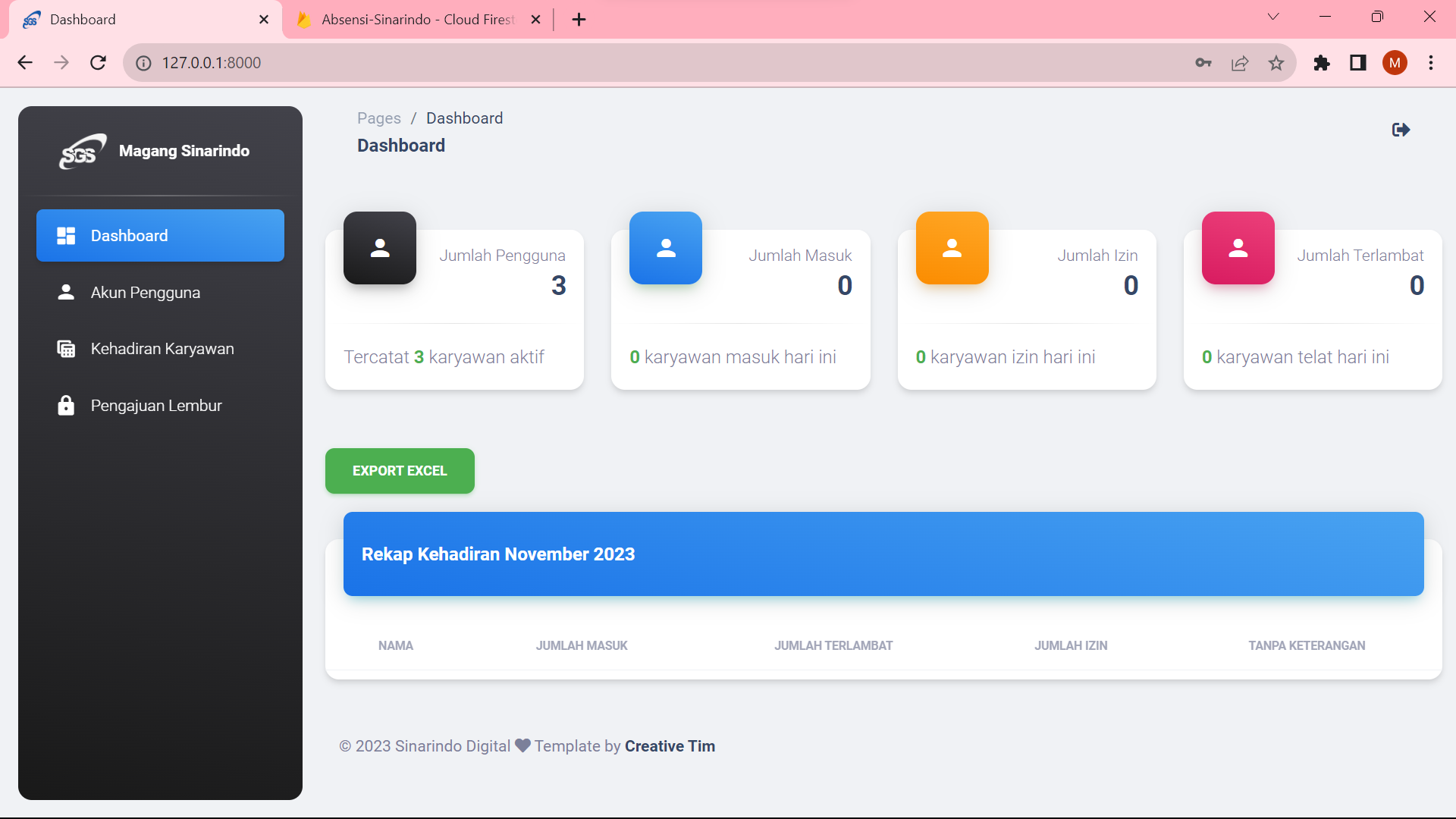This screenshot has height=819, width=1456.
Task: Bookmark this page with the star icon
Action: click(1276, 63)
